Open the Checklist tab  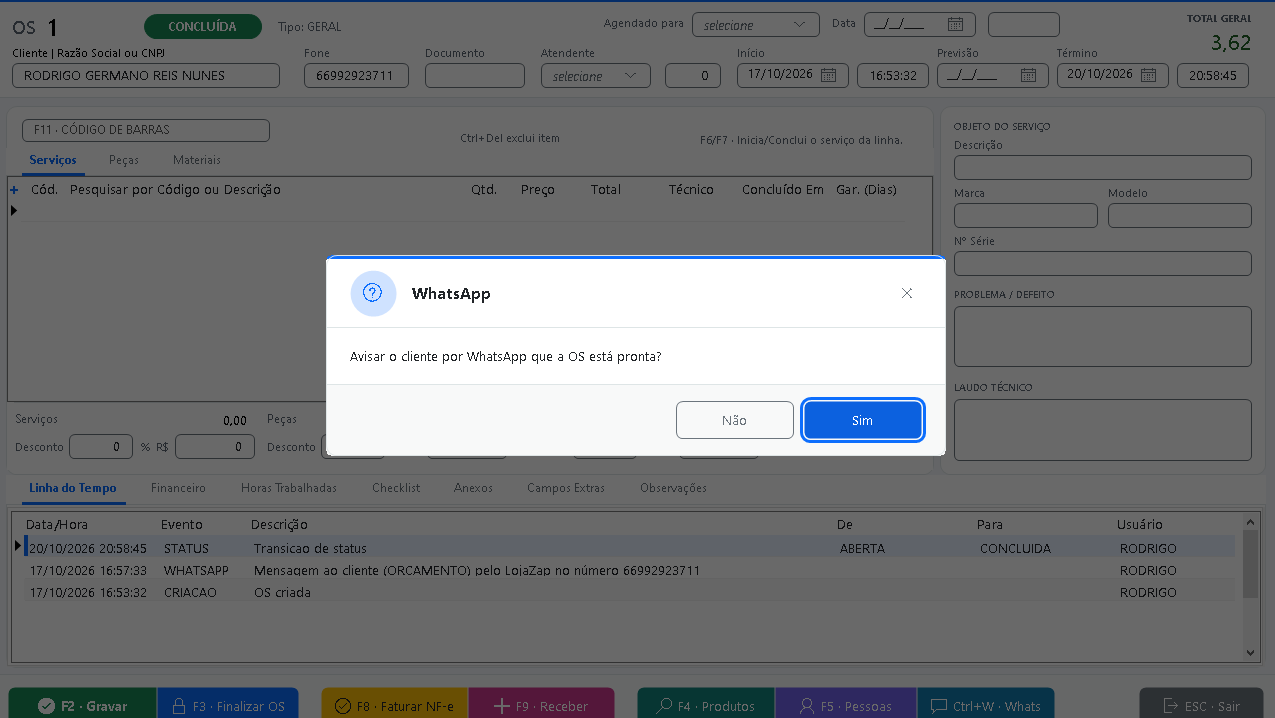pyautogui.click(x=396, y=488)
